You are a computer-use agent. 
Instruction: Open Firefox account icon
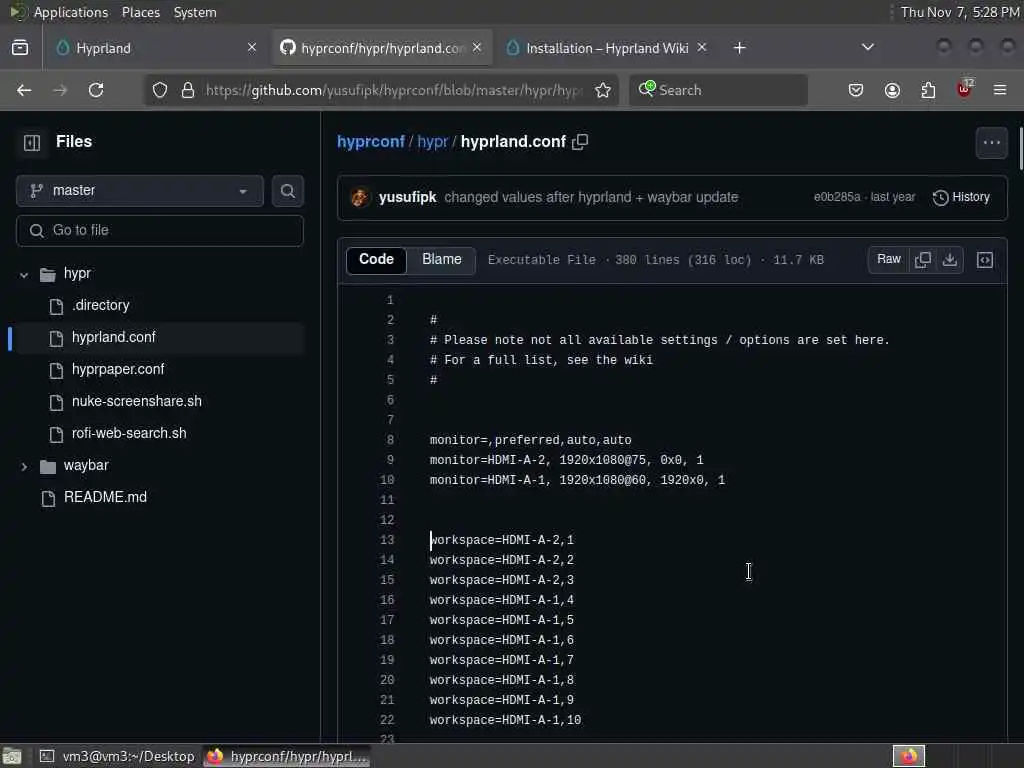[892, 90]
